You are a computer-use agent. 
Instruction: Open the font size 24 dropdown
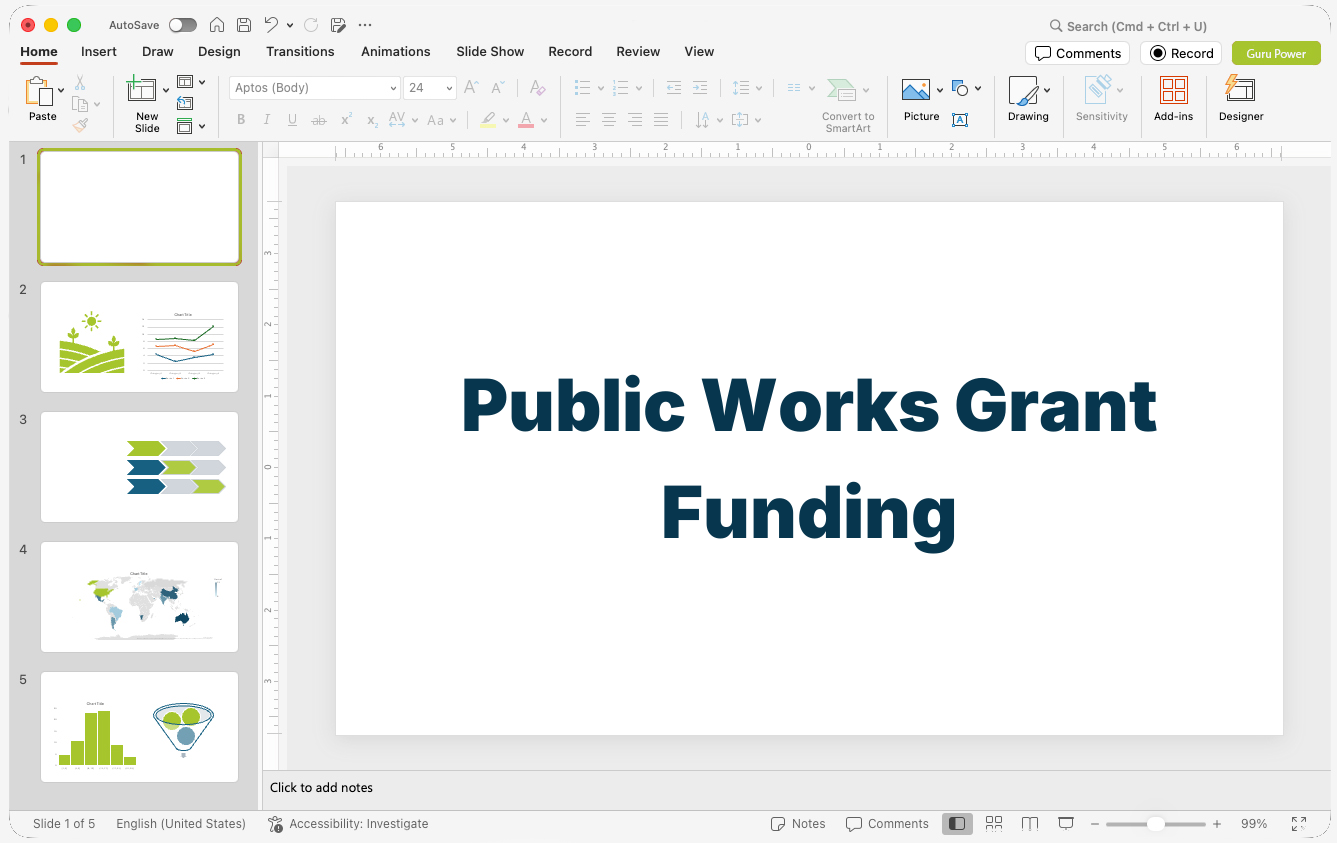pyautogui.click(x=449, y=88)
